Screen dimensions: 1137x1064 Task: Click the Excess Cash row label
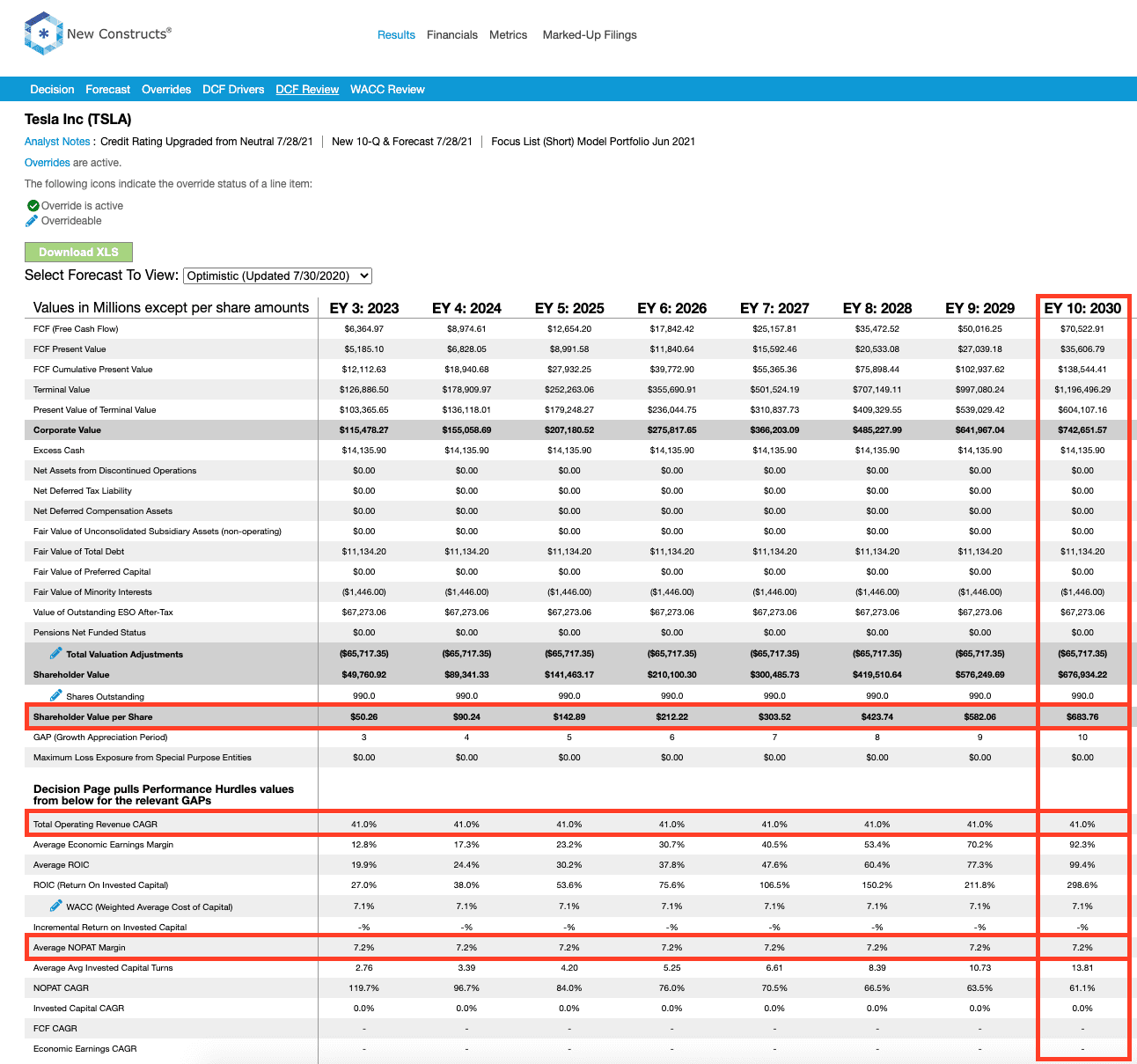59,451
